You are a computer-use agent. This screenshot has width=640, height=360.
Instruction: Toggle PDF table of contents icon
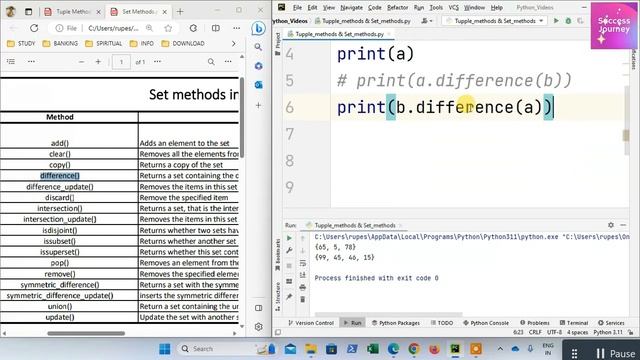tap(11, 62)
